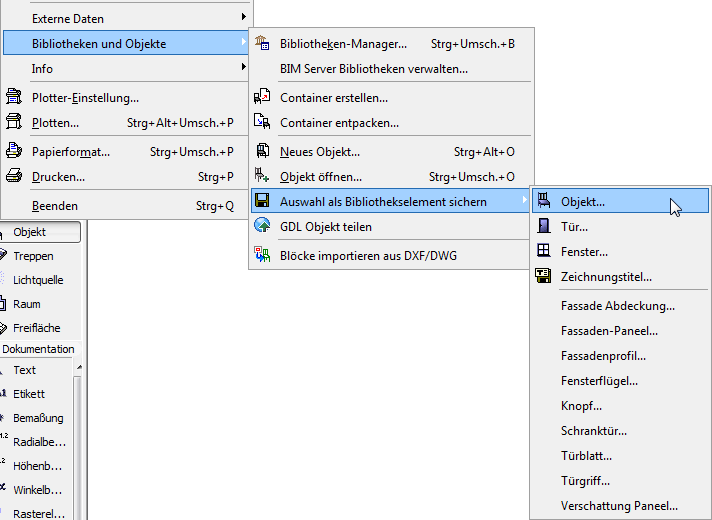Click the Drucken printer icon
Image resolution: width=712 pixels, height=520 pixels.
point(14,176)
